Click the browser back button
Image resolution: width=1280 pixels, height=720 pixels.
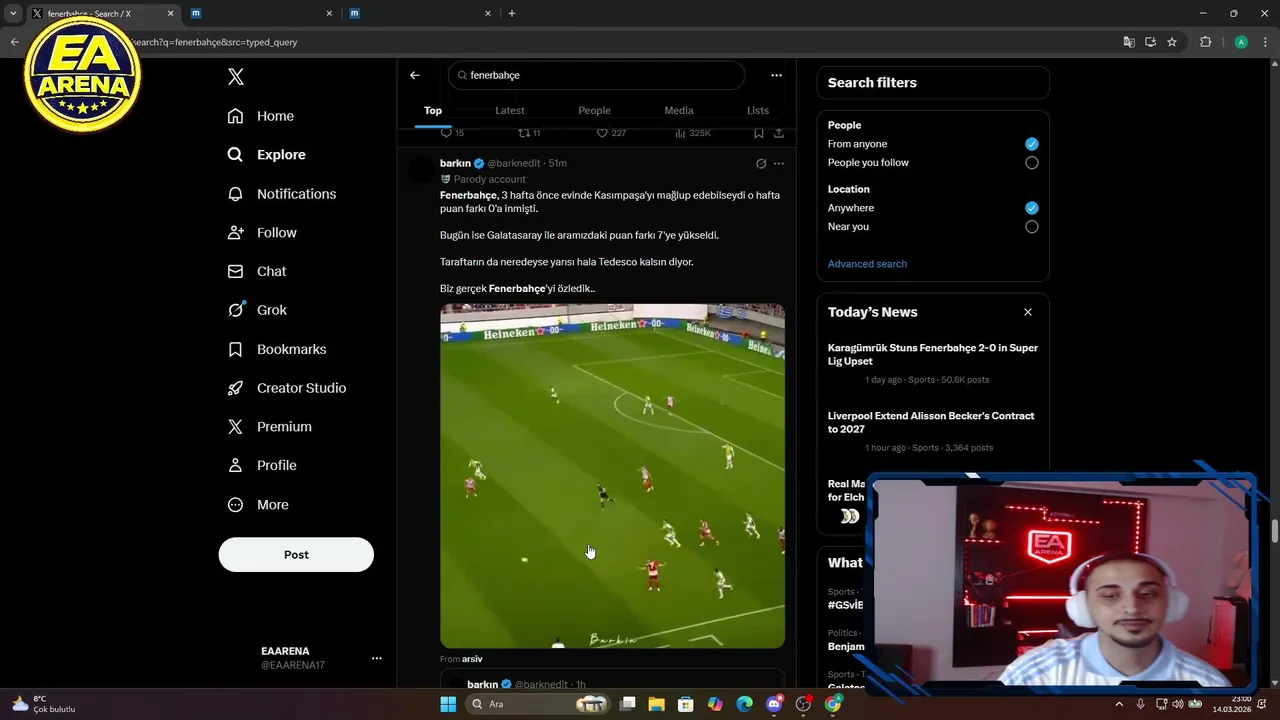pos(14,42)
